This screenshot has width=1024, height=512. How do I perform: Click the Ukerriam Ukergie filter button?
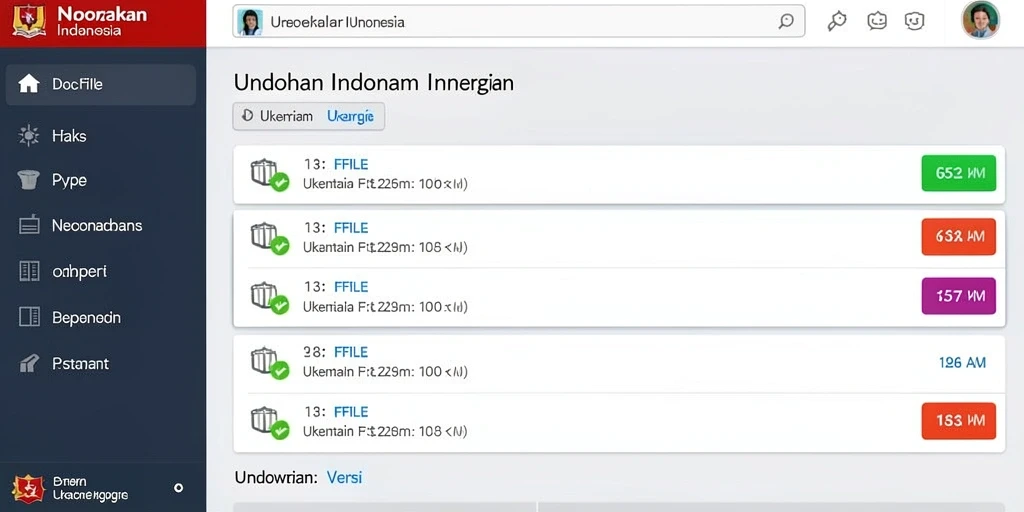tap(308, 116)
